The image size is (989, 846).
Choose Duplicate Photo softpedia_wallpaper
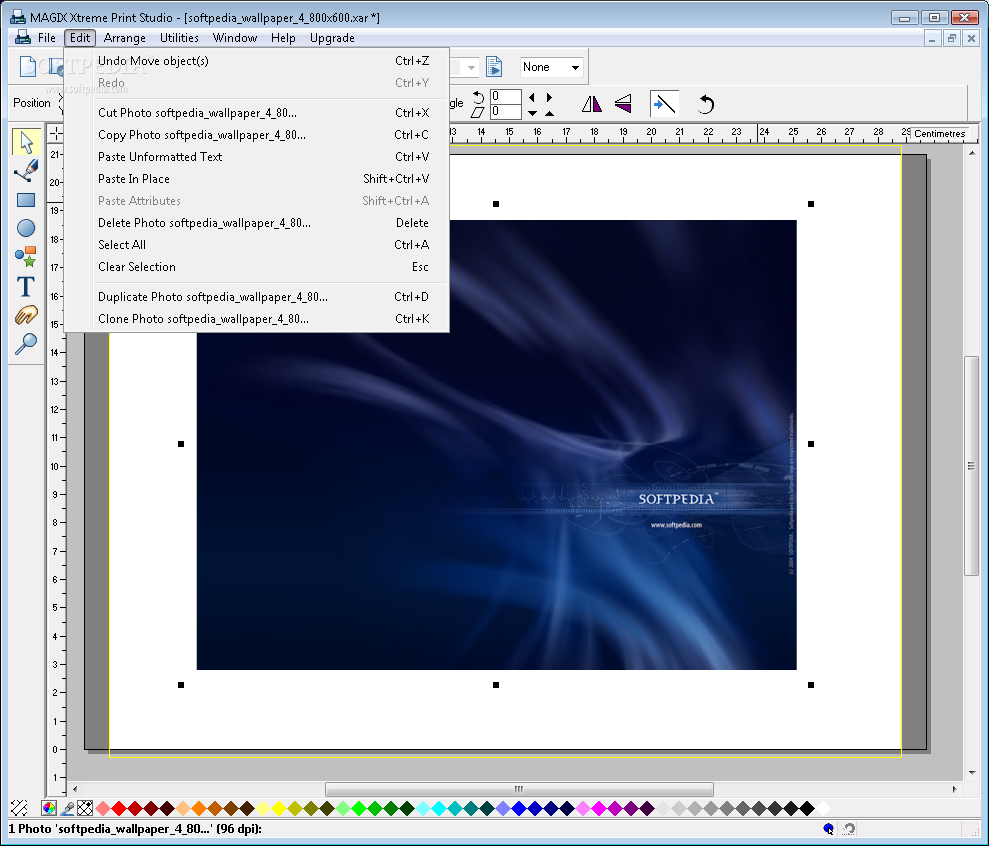pyautogui.click(x=257, y=297)
